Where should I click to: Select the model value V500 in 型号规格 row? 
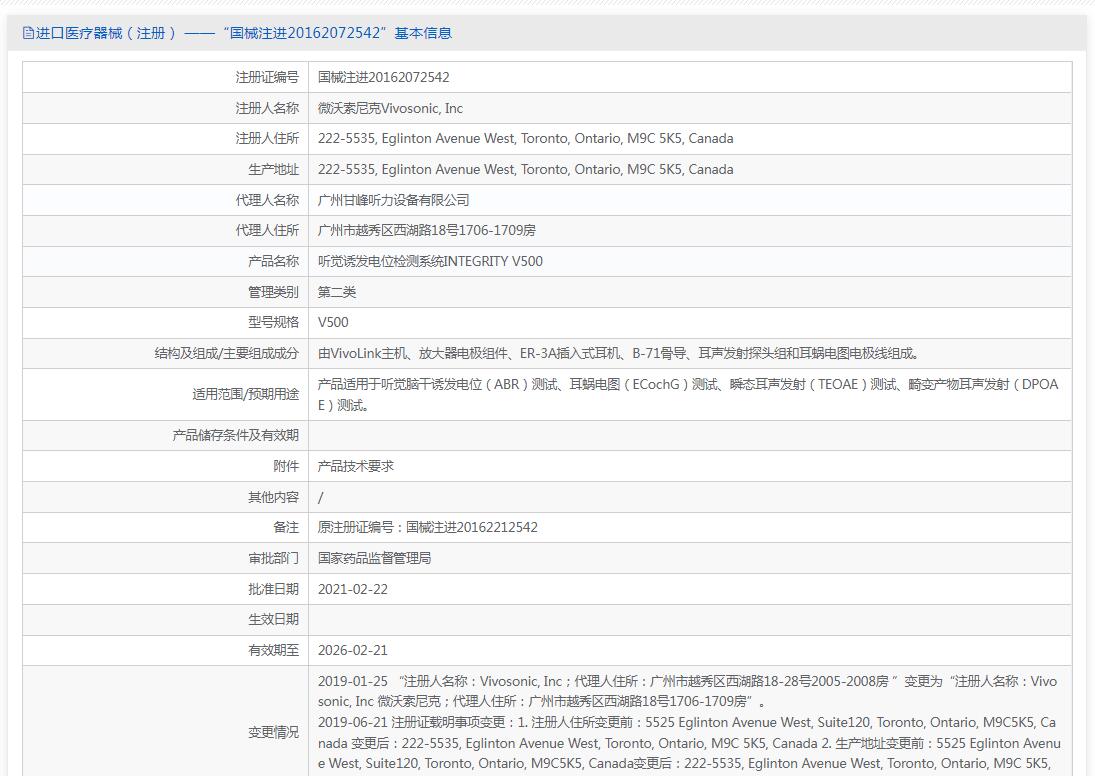[x=333, y=322]
